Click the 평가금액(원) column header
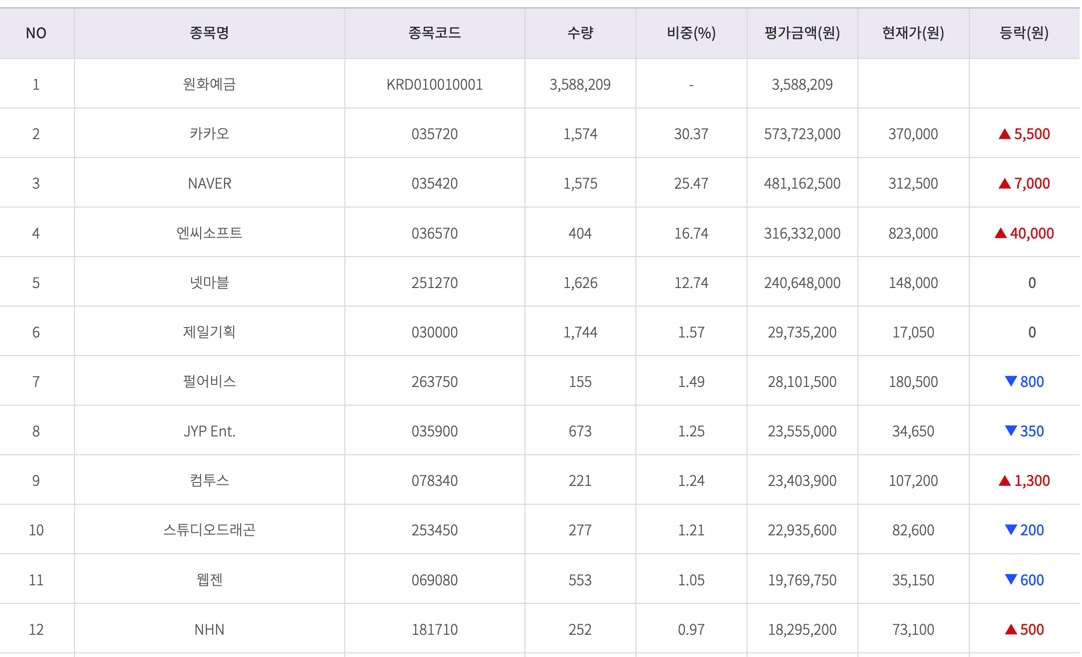Image resolution: width=1082 pixels, height=657 pixels. pyautogui.click(x=802, y=32)
